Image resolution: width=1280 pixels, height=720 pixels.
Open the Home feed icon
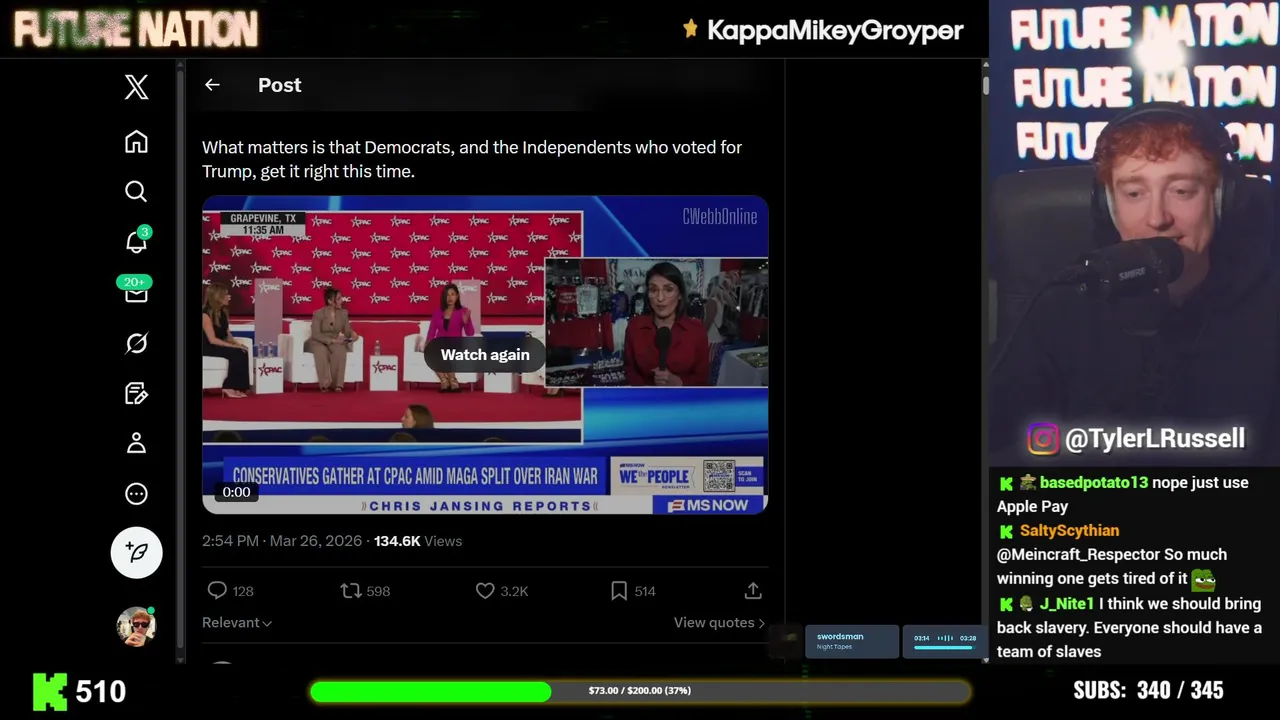pyautogui.click(x=136, y=141)
